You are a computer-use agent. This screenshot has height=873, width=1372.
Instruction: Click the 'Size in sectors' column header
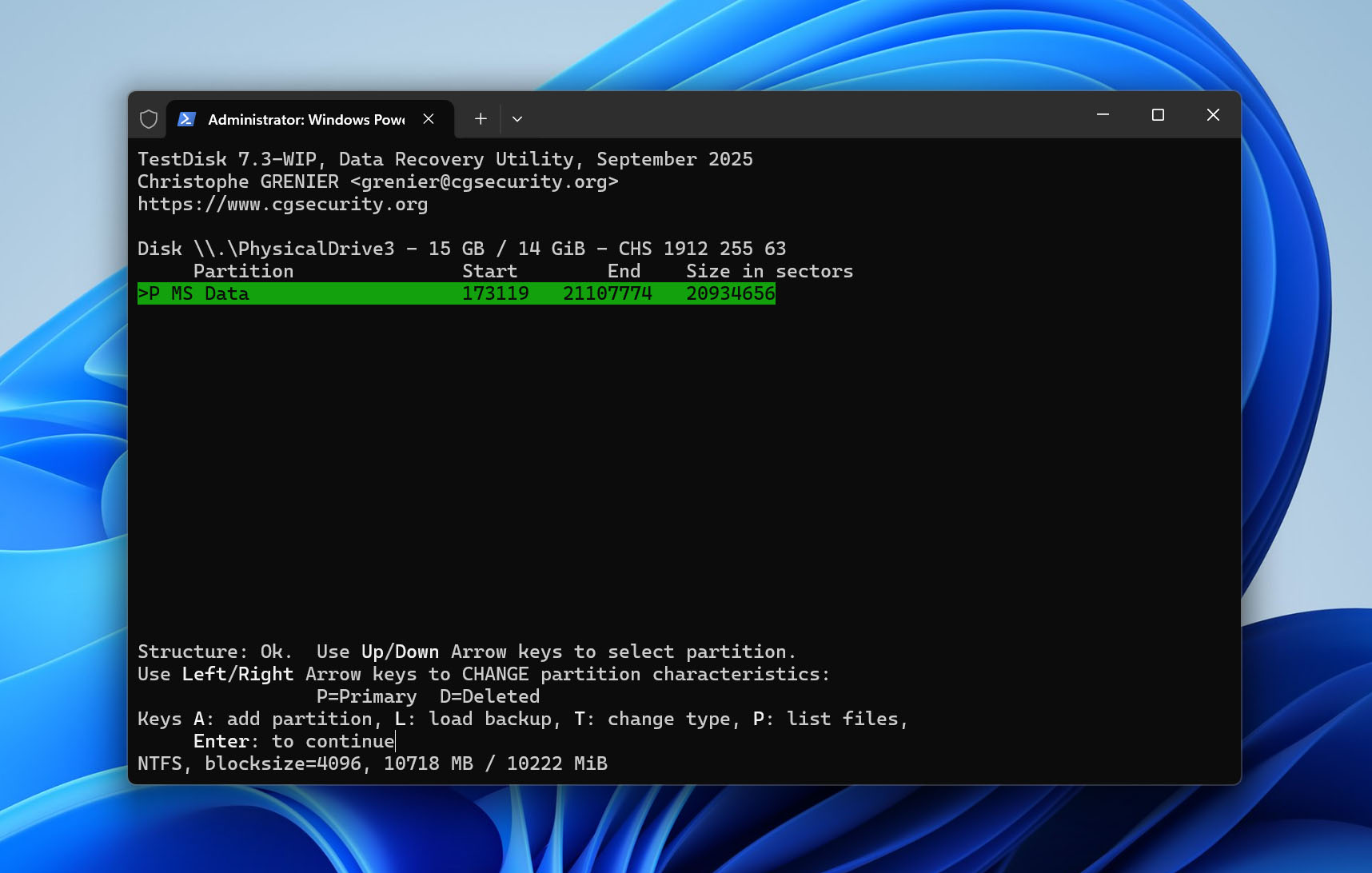(770, 271)
